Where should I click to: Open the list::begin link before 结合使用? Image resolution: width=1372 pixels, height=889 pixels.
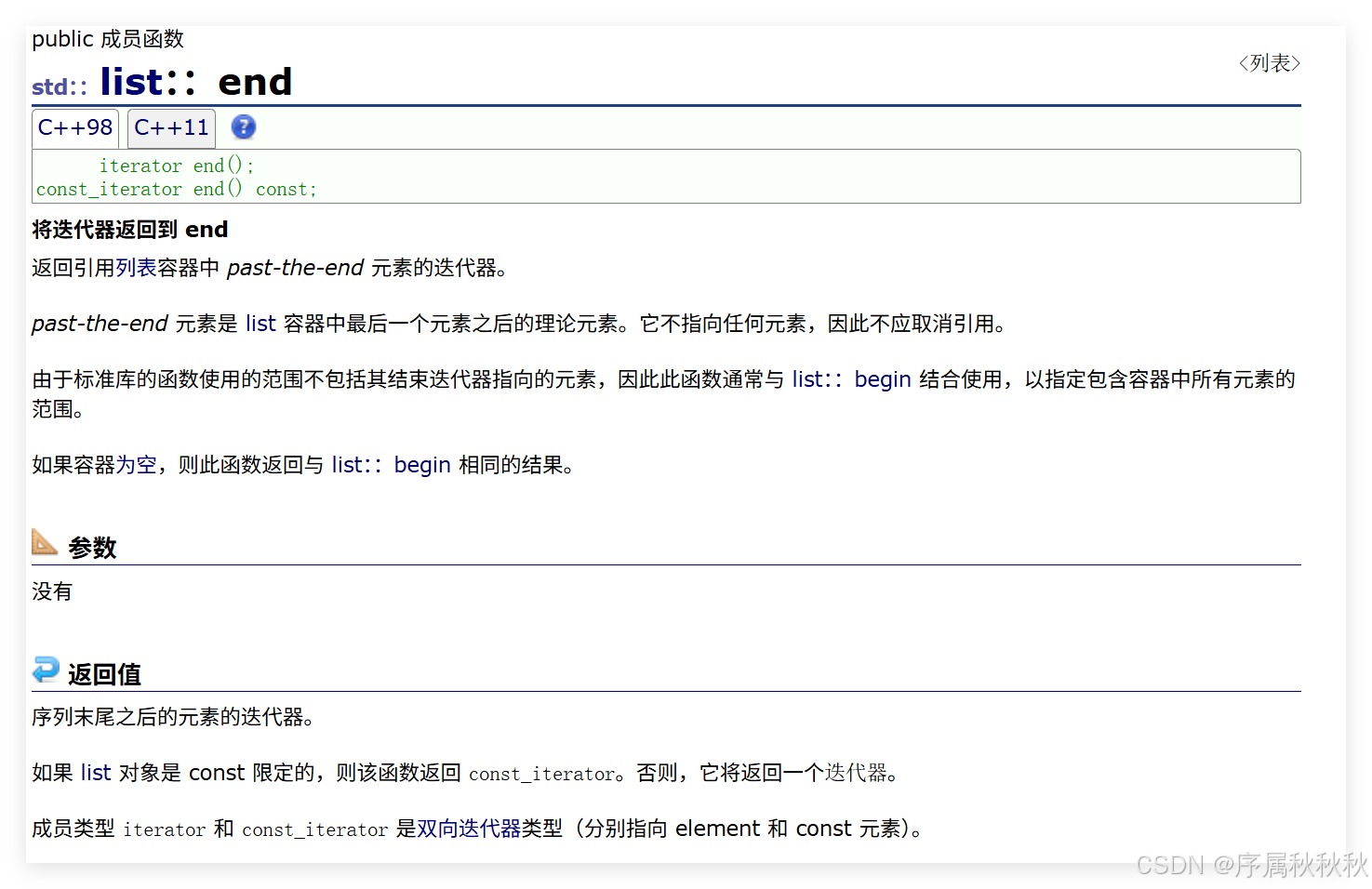coord(851,379)
